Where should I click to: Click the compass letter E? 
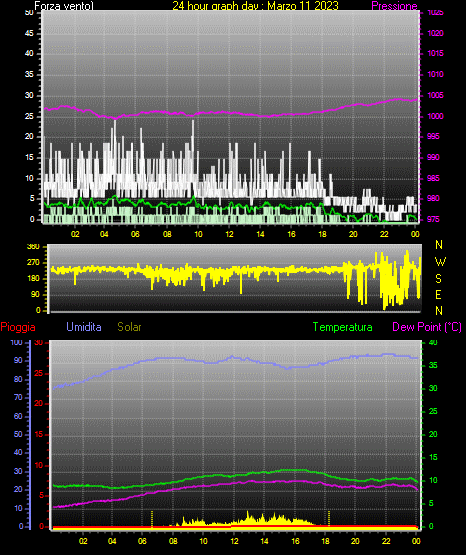[x=438, y=294]
